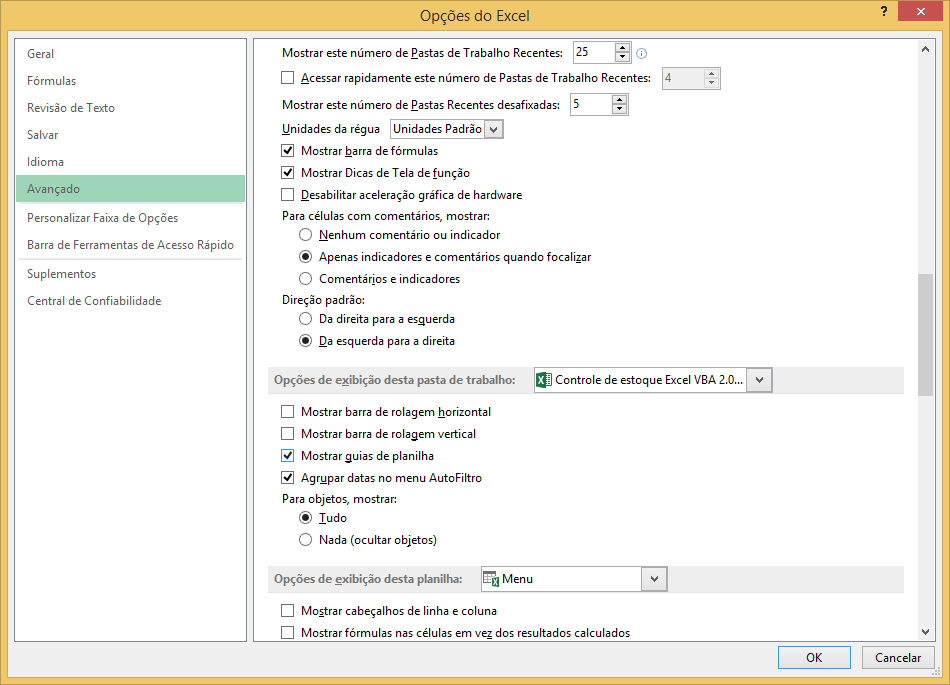This screenshot has height=685, width=950.
Task: Select Tudo for objects display
Action: (306, 518)
